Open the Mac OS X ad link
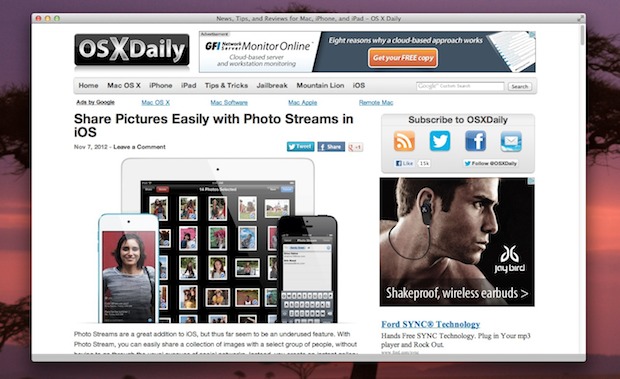The height and width of the screenshot is (379, 620). point(155,102)
